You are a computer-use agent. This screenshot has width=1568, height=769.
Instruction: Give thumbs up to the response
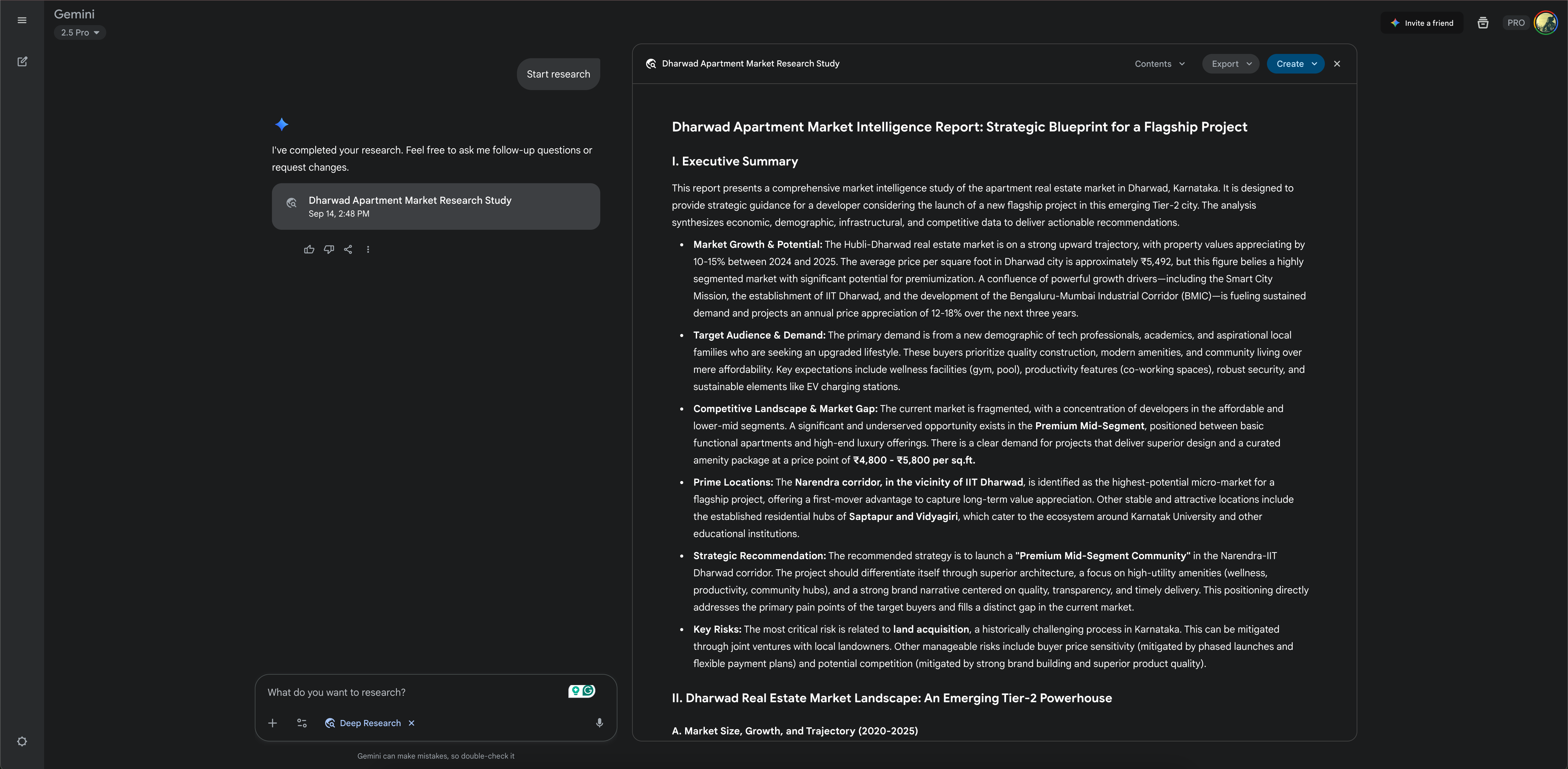pyautogui.click(x=309, y=249)
